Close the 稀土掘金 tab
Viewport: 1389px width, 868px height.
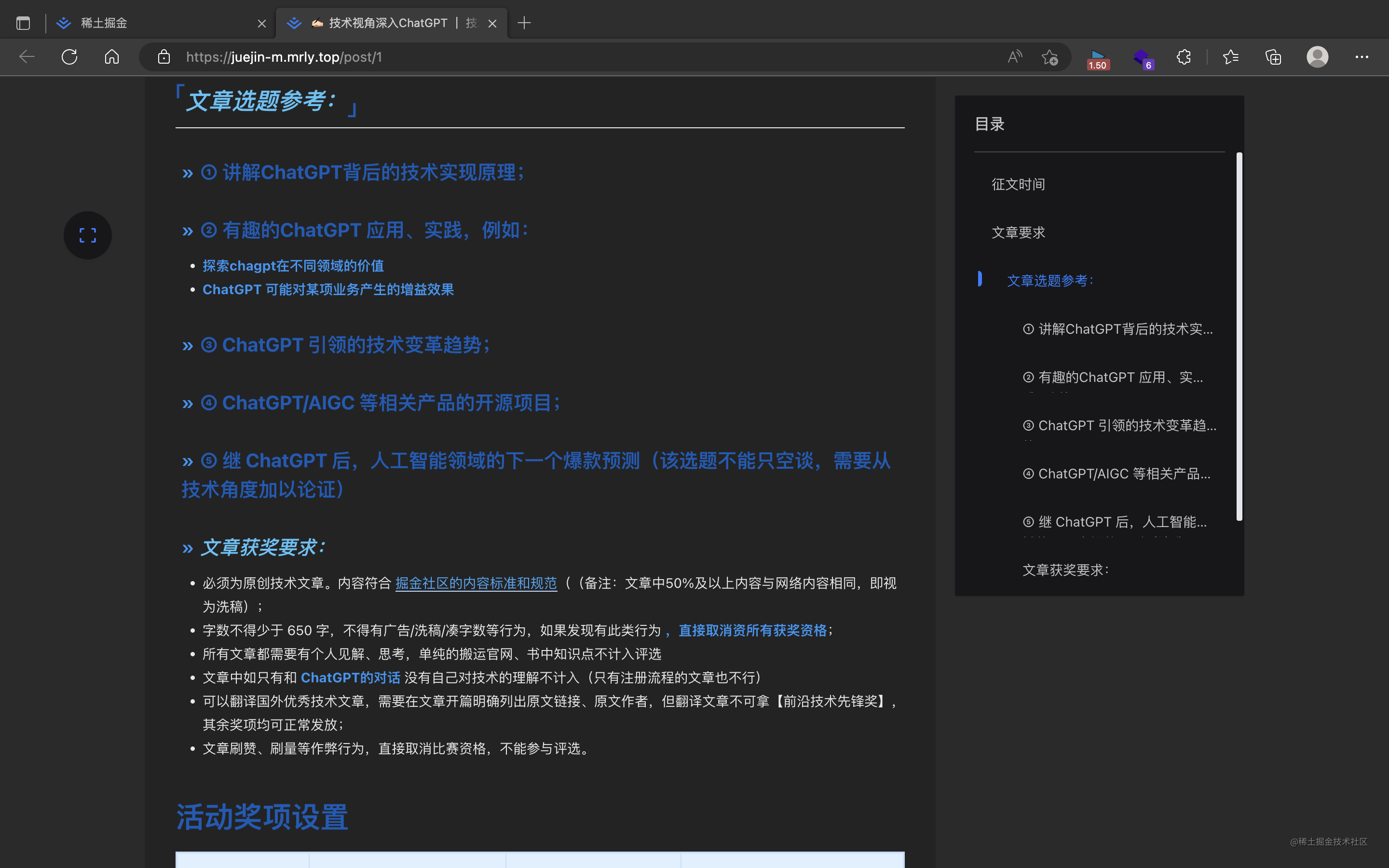[262, 24]
